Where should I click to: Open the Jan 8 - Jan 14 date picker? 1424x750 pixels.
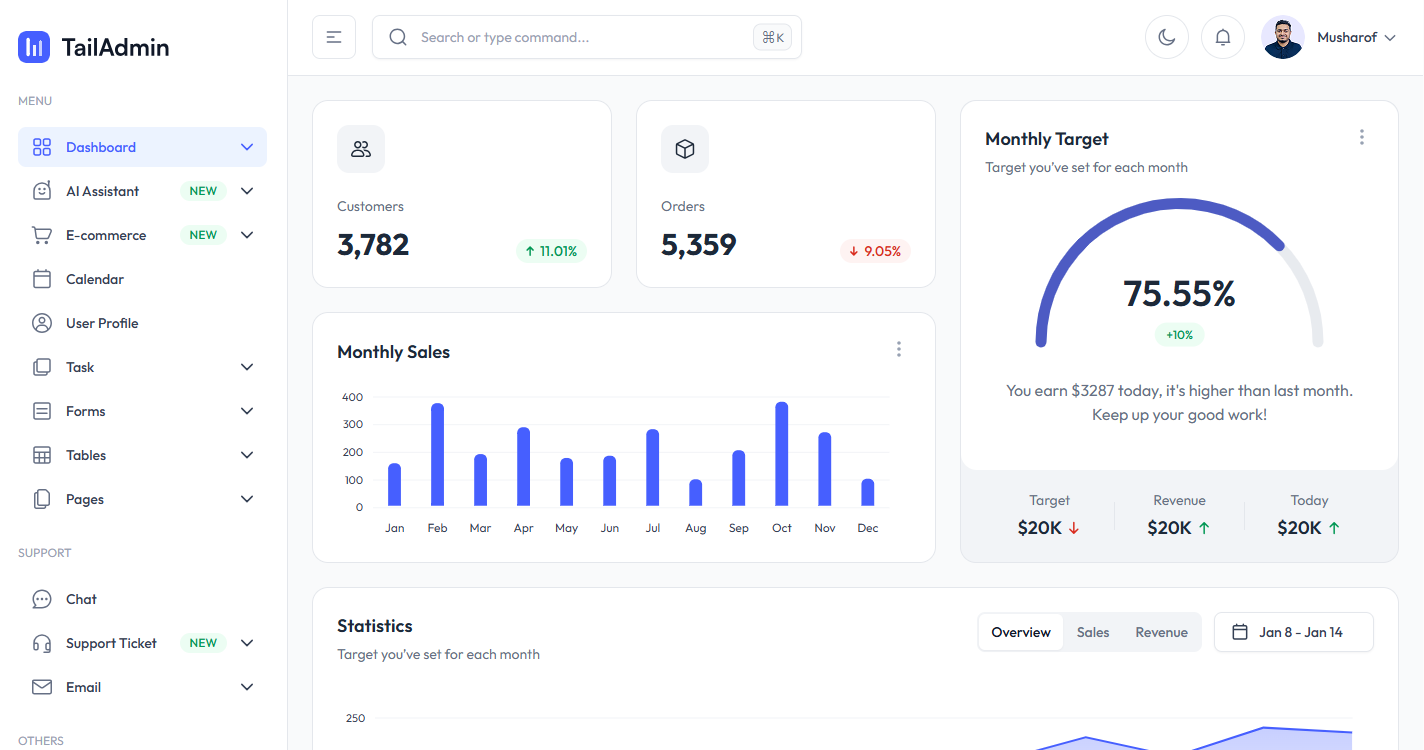coord(1293,632)
